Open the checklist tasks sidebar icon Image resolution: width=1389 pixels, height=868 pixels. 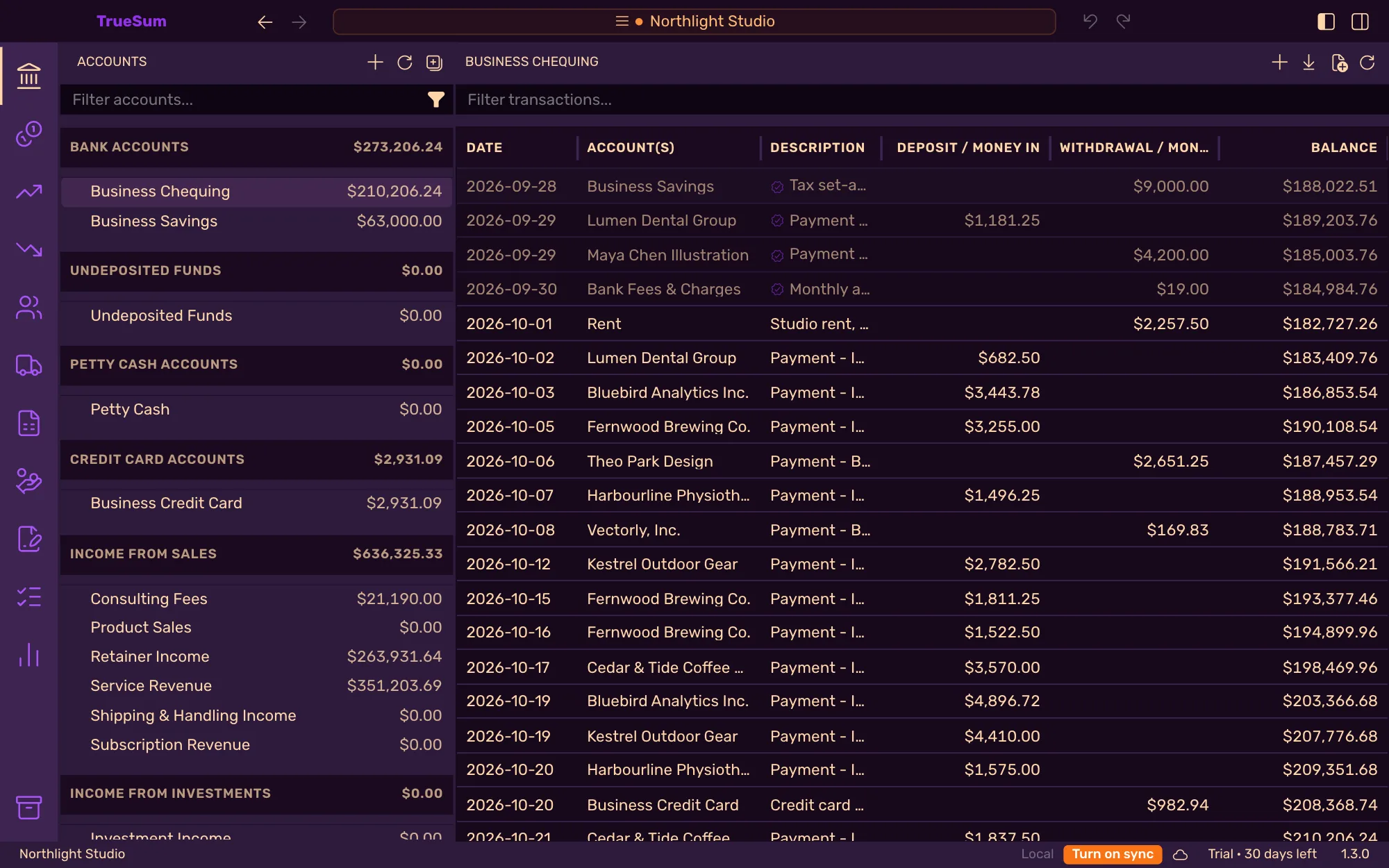(28, 596)
